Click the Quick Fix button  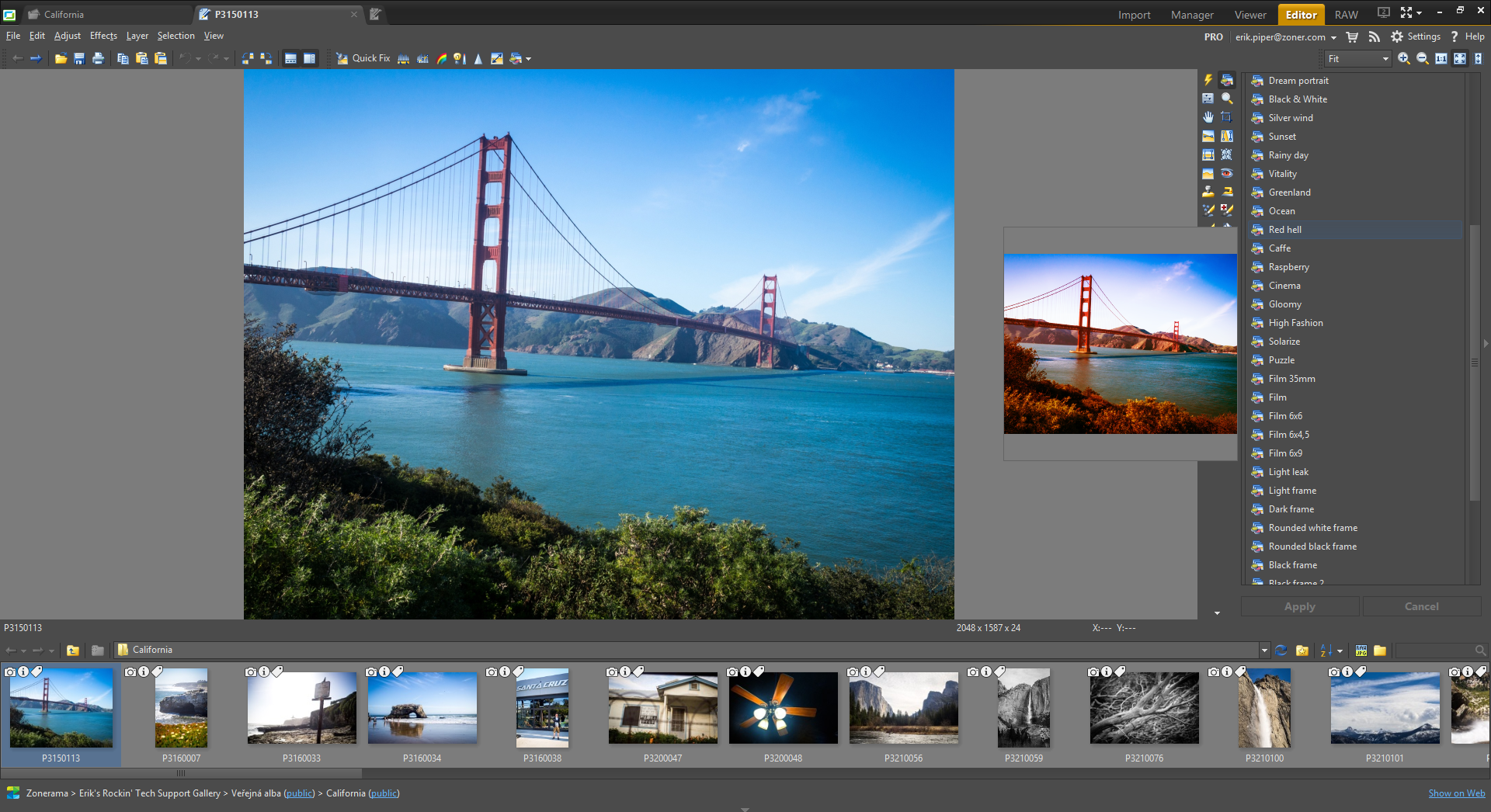point(363,58)
